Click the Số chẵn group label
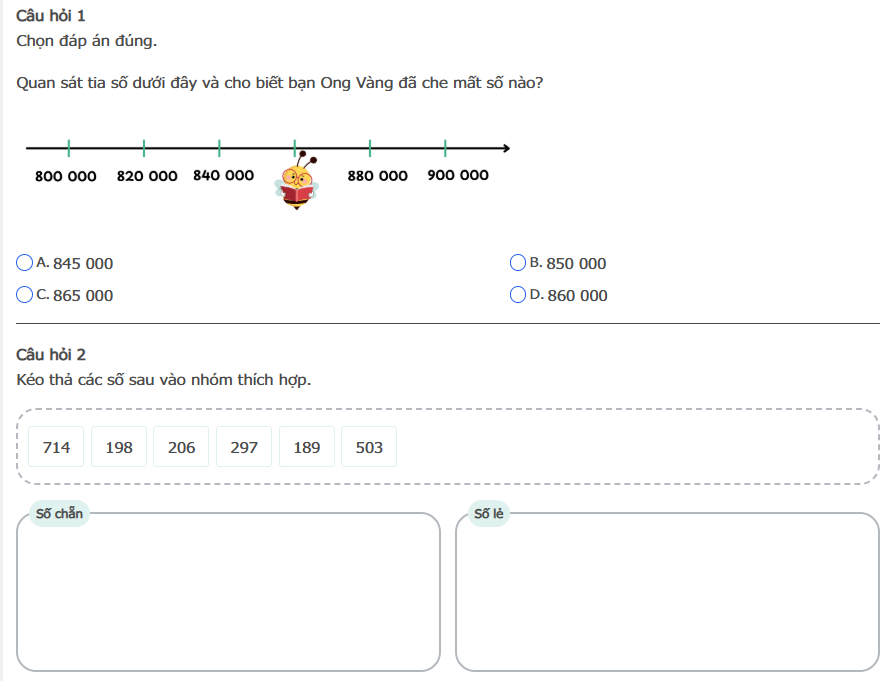The image size is (890, 681). click(x=59, y=514)
